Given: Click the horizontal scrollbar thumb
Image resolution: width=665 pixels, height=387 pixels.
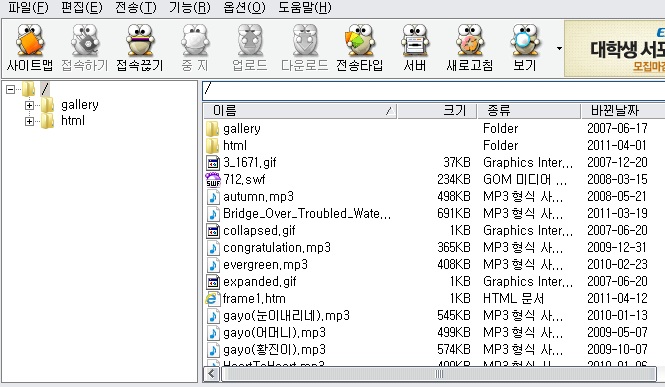Looking at the screenshot, I should 439,374.
